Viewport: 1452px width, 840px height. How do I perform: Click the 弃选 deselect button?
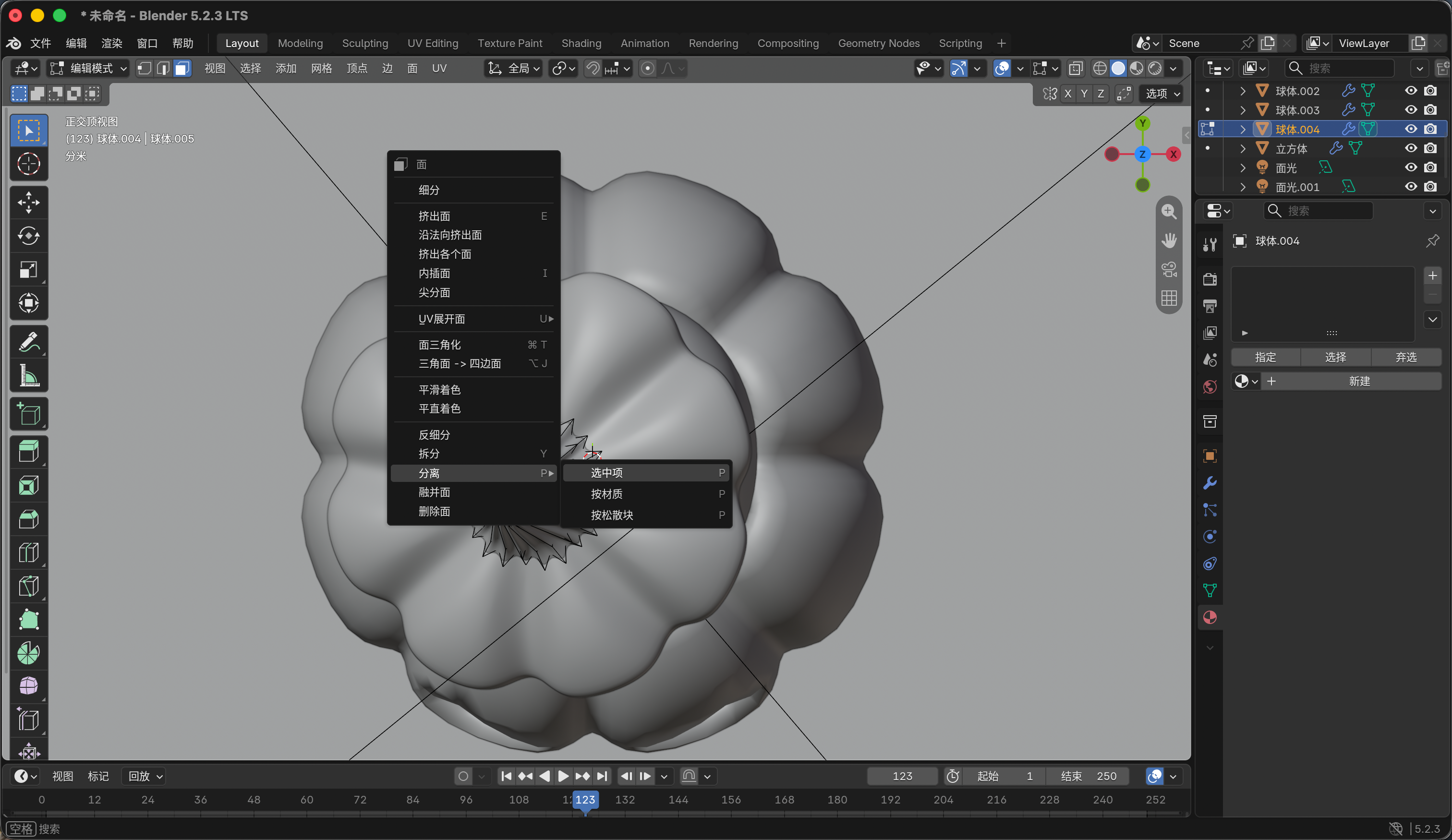1406,357
